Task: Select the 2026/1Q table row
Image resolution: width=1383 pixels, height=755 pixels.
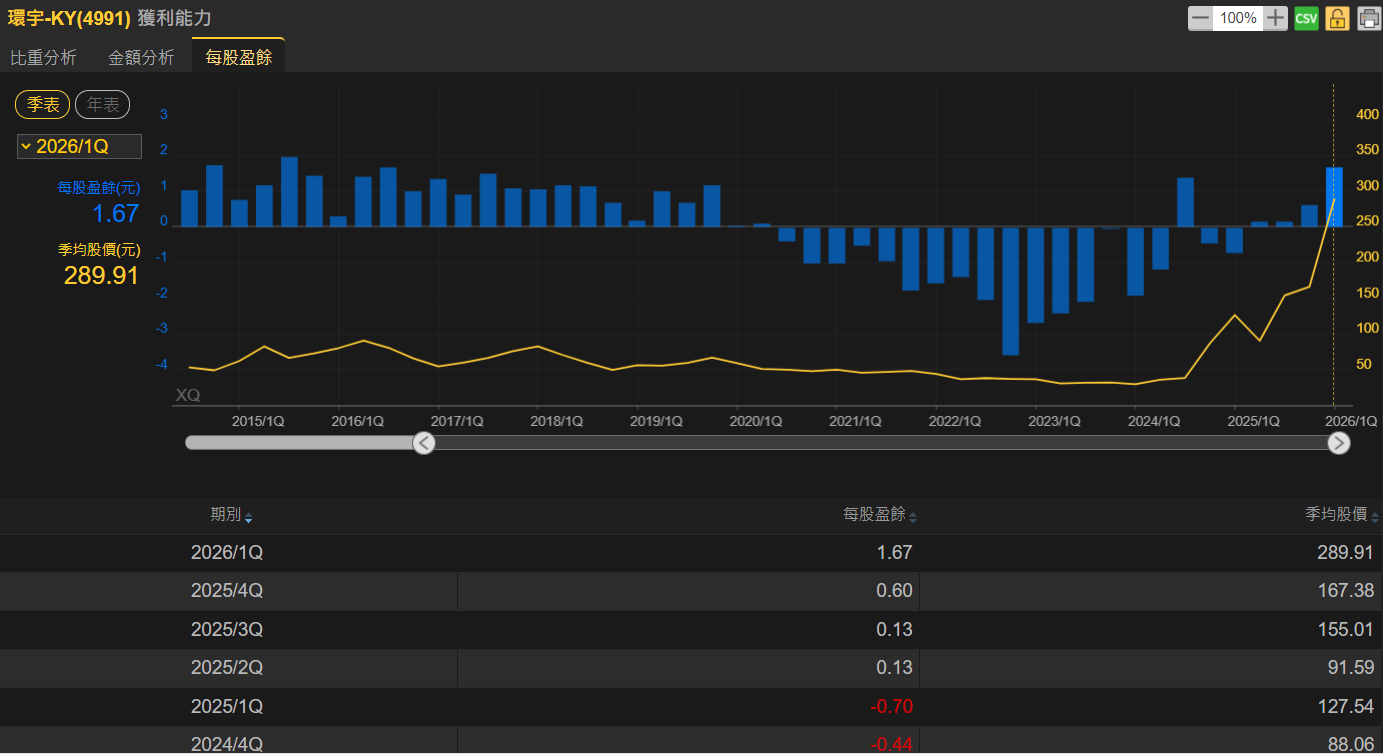Action: (x=691, y=552)
